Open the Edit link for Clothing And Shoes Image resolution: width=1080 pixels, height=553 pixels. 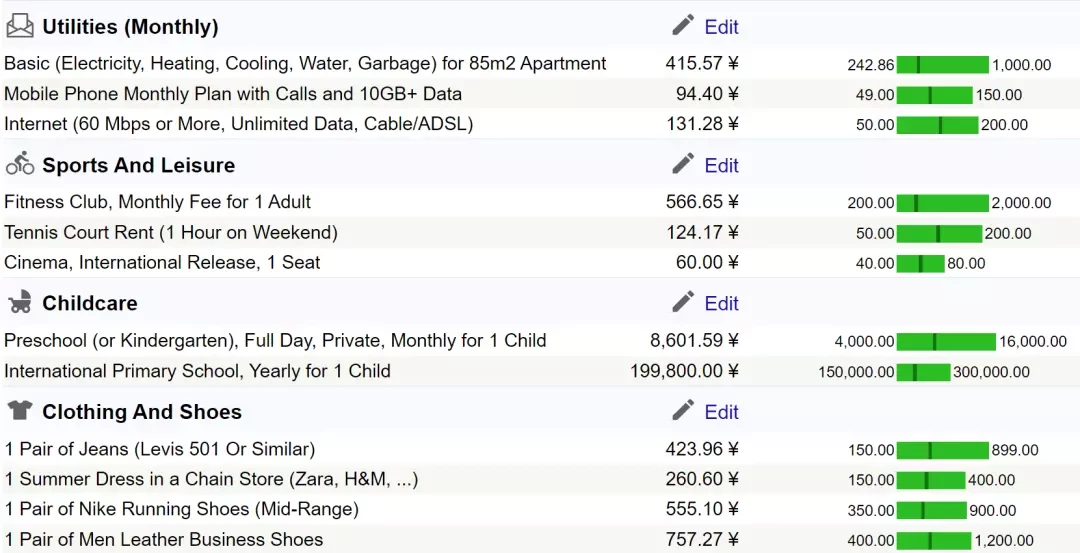721,412
